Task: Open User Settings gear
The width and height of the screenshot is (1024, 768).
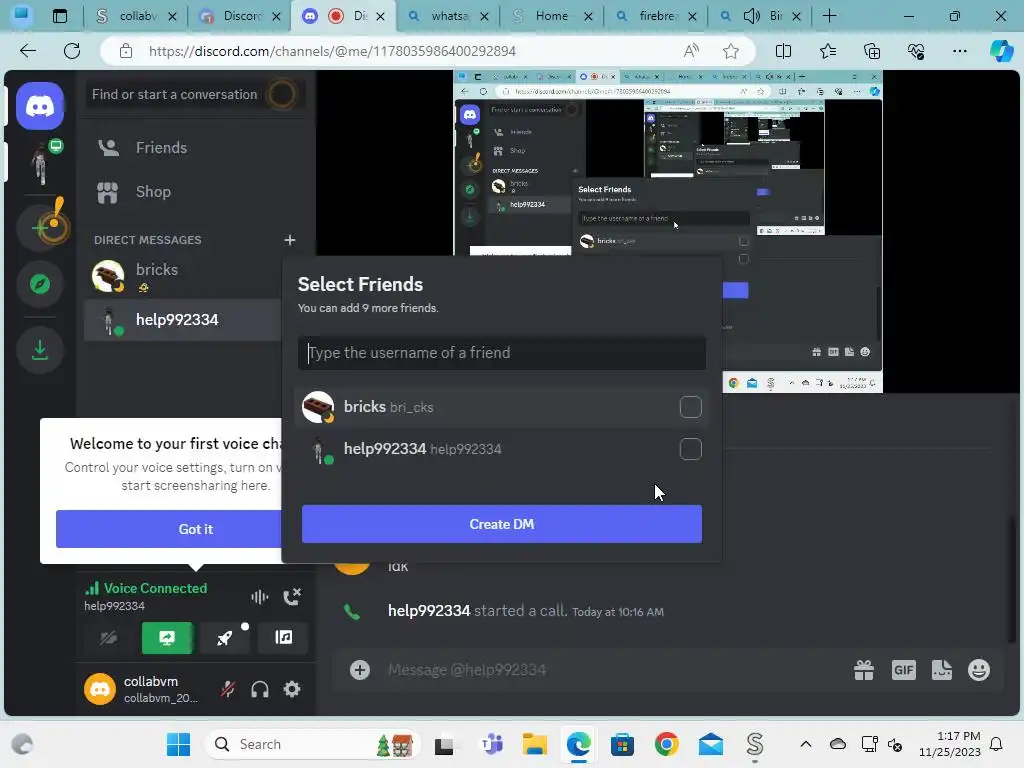Action: [292, 689]
